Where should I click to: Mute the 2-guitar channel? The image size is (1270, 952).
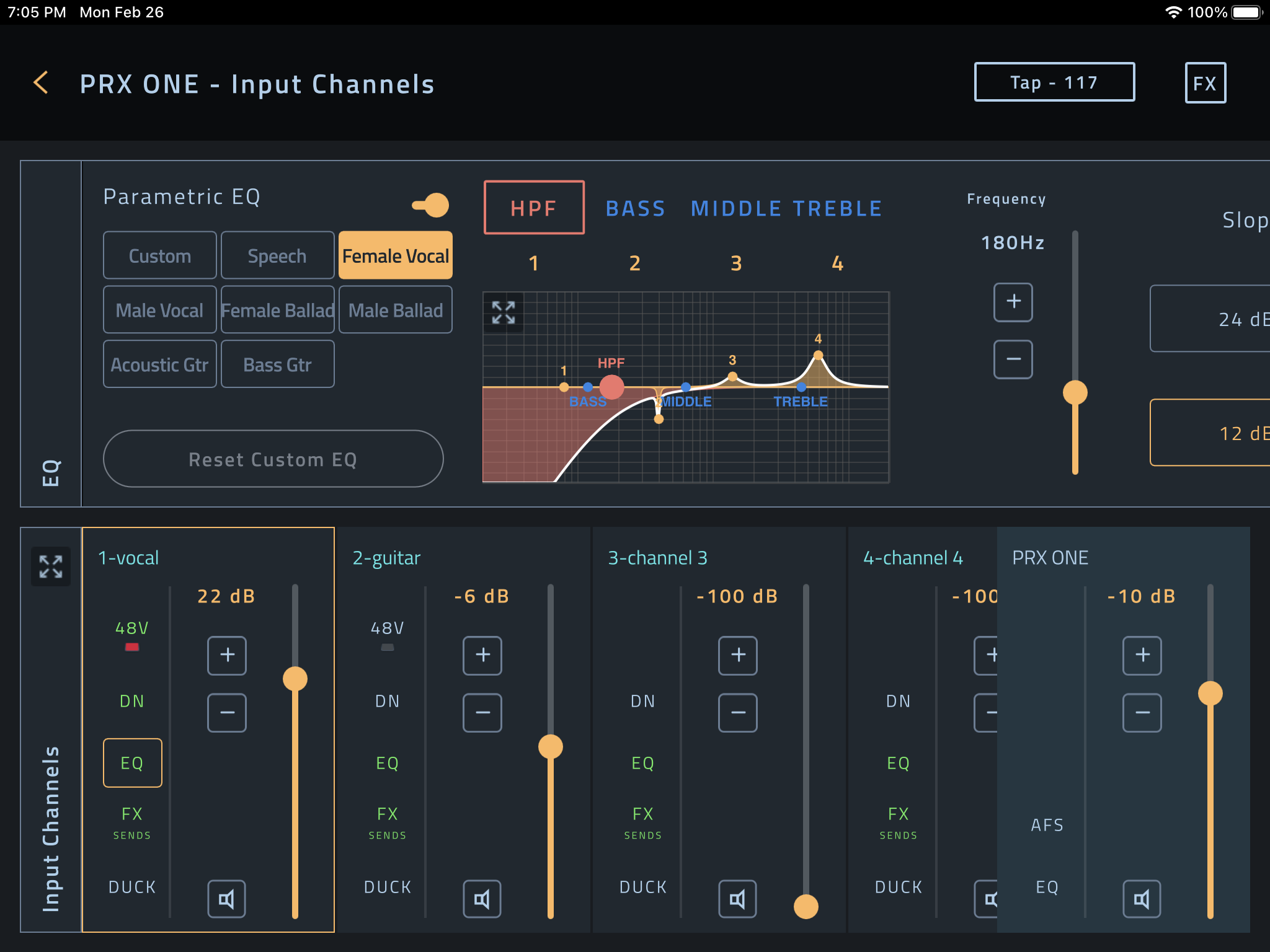[x=482, y=899]
